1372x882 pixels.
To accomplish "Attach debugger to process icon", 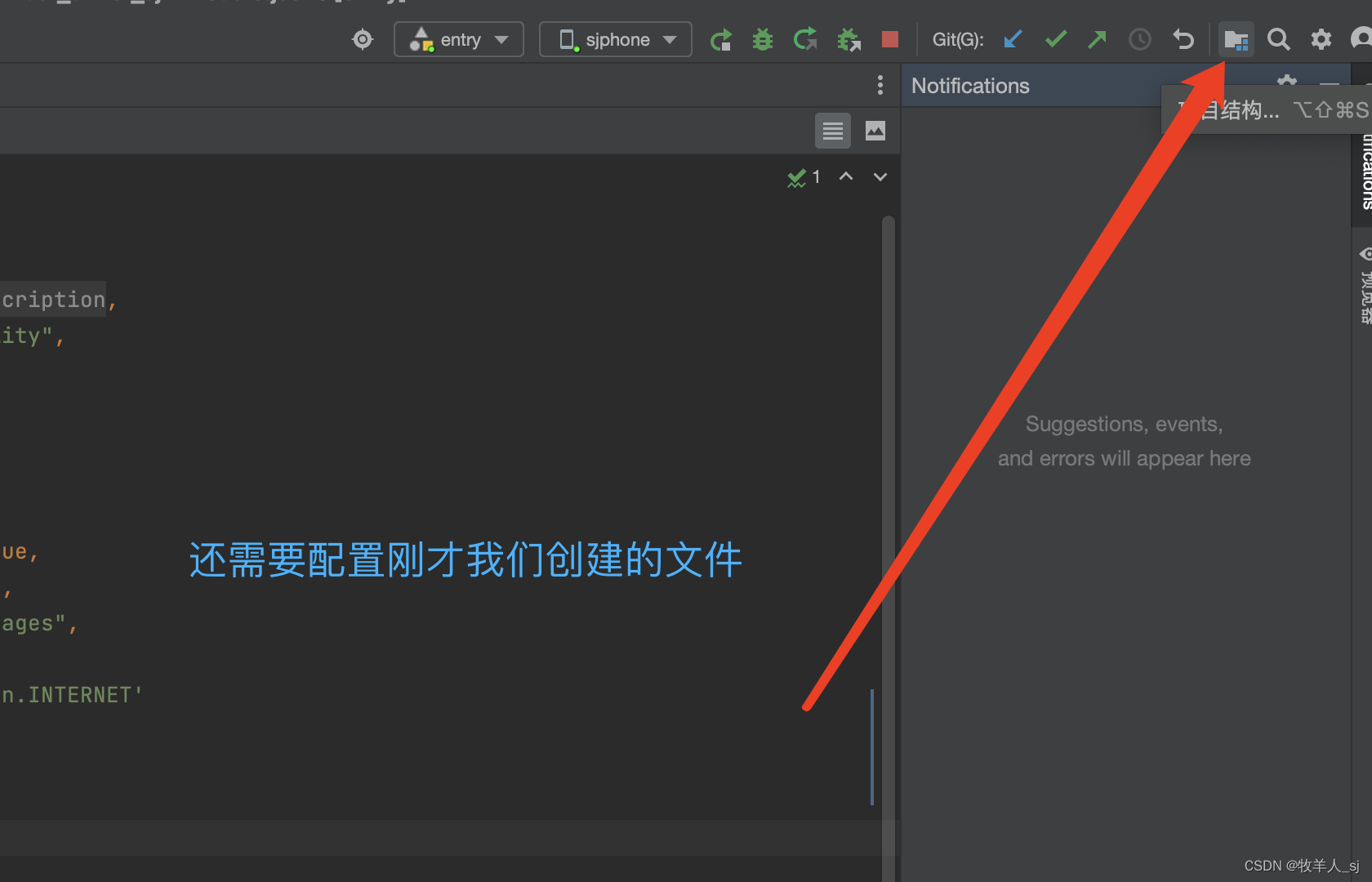I will point(849,39).
